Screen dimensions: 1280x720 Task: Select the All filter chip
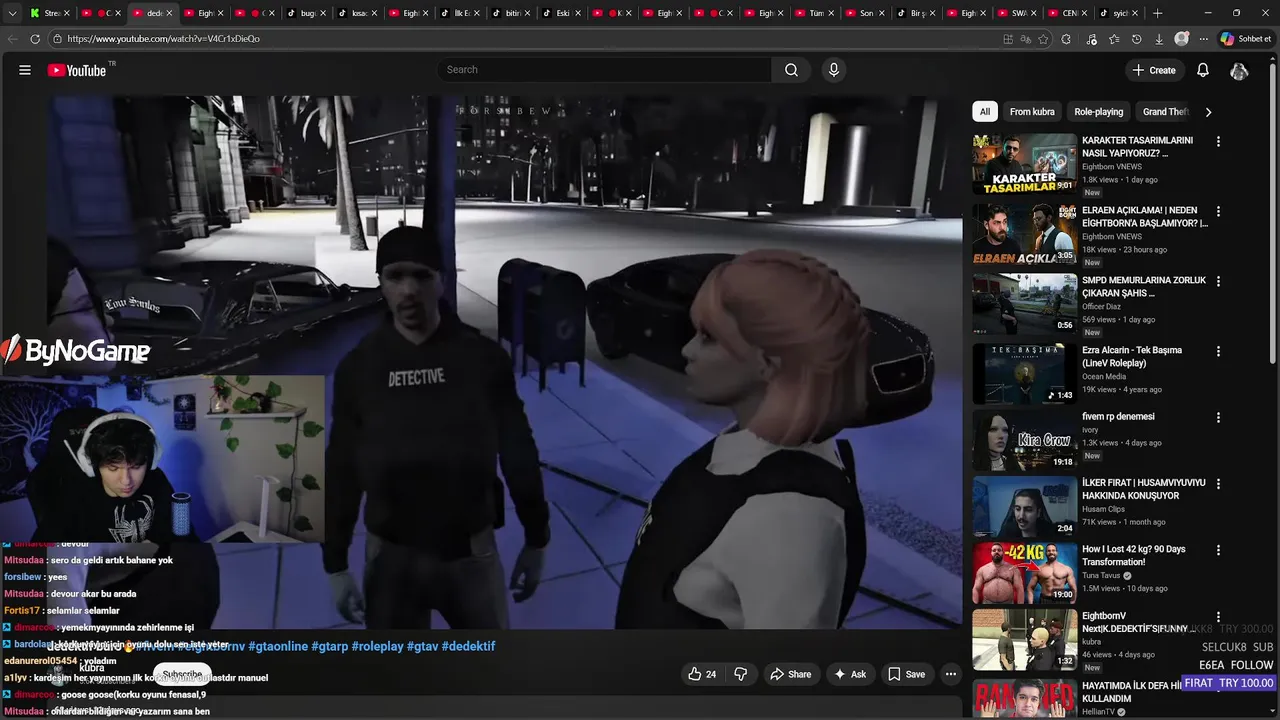click(985, 112)
